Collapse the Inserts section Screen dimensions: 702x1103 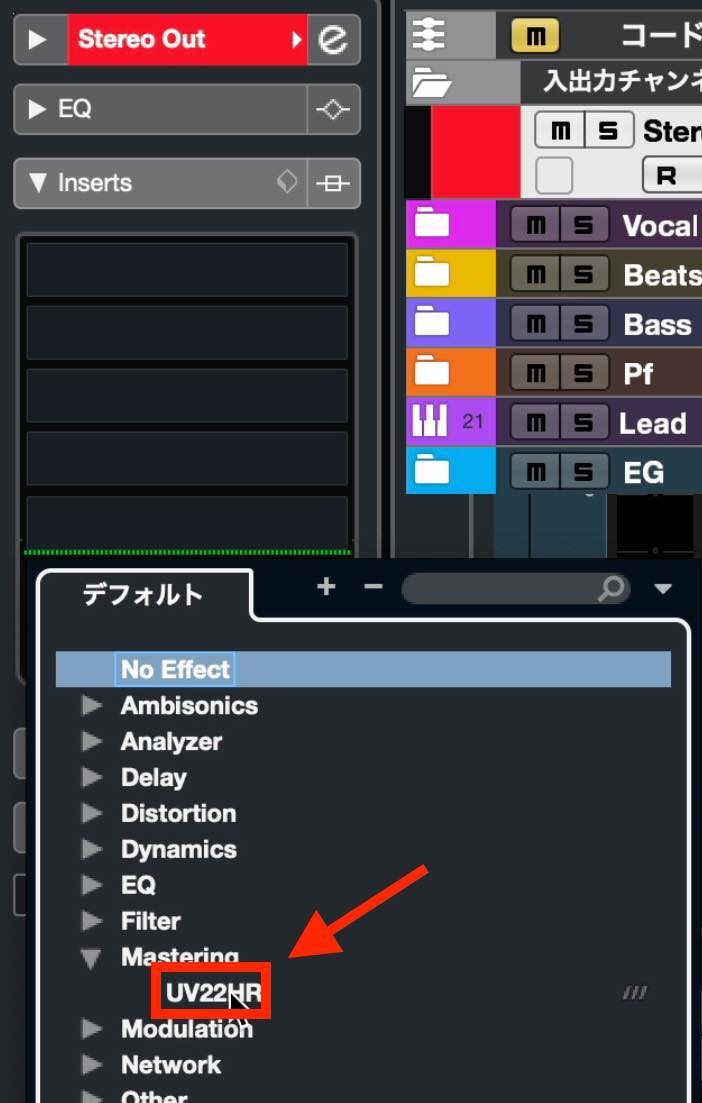coord(38,183)
